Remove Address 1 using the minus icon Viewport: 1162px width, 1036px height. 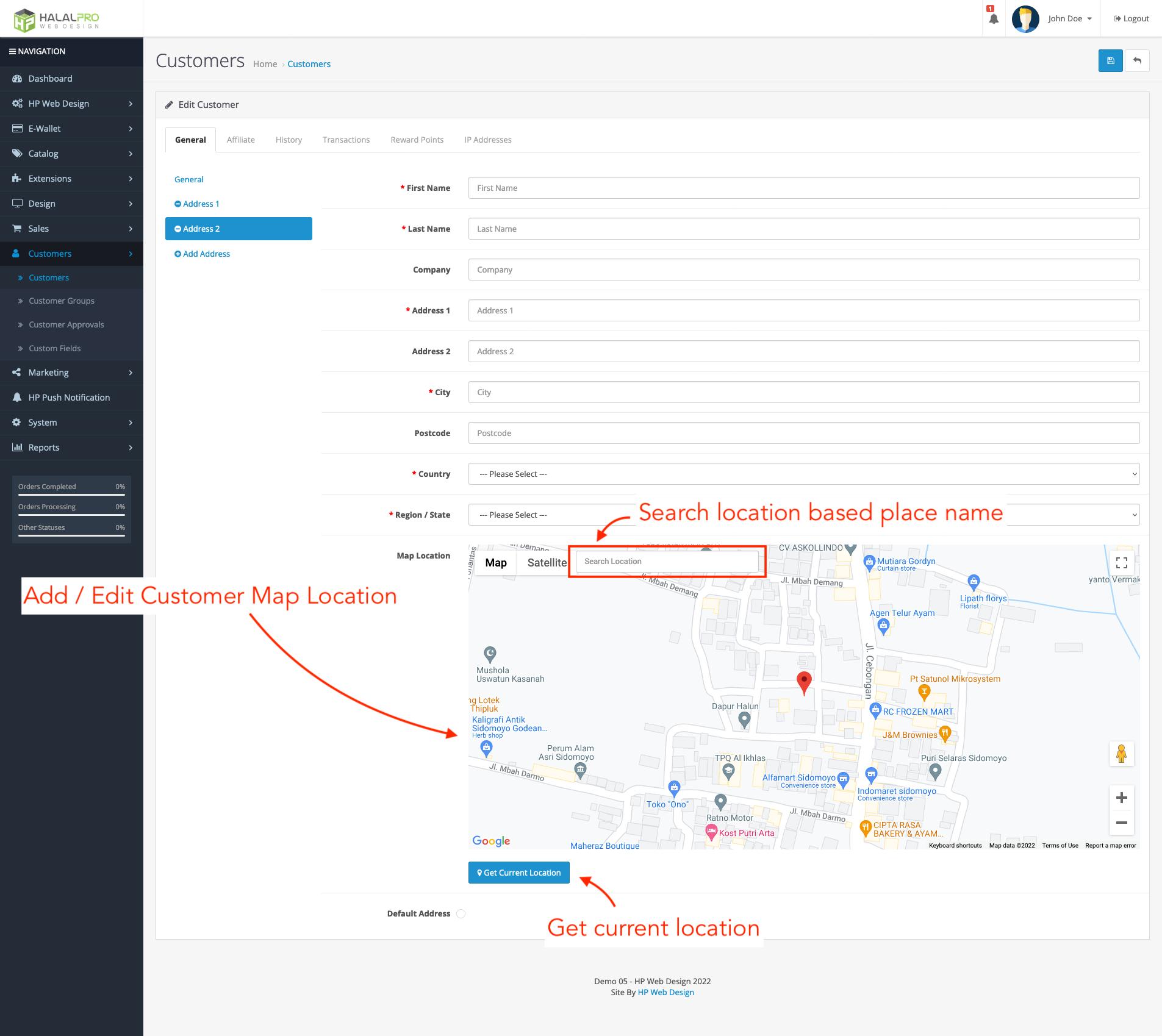pyautogui.click(x=178, y=204)
